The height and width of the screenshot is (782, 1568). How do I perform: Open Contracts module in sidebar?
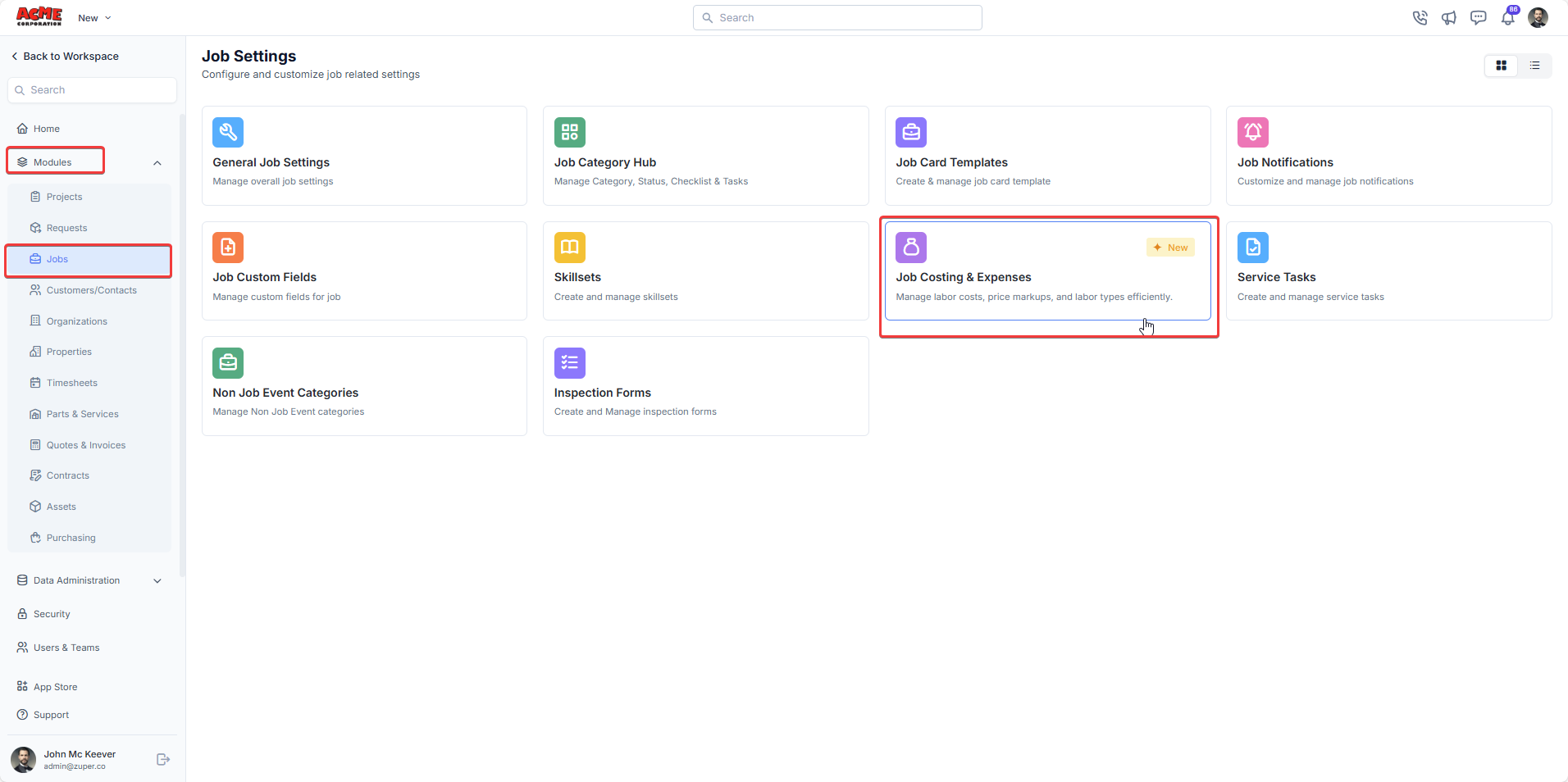click(x=90, y=475)
